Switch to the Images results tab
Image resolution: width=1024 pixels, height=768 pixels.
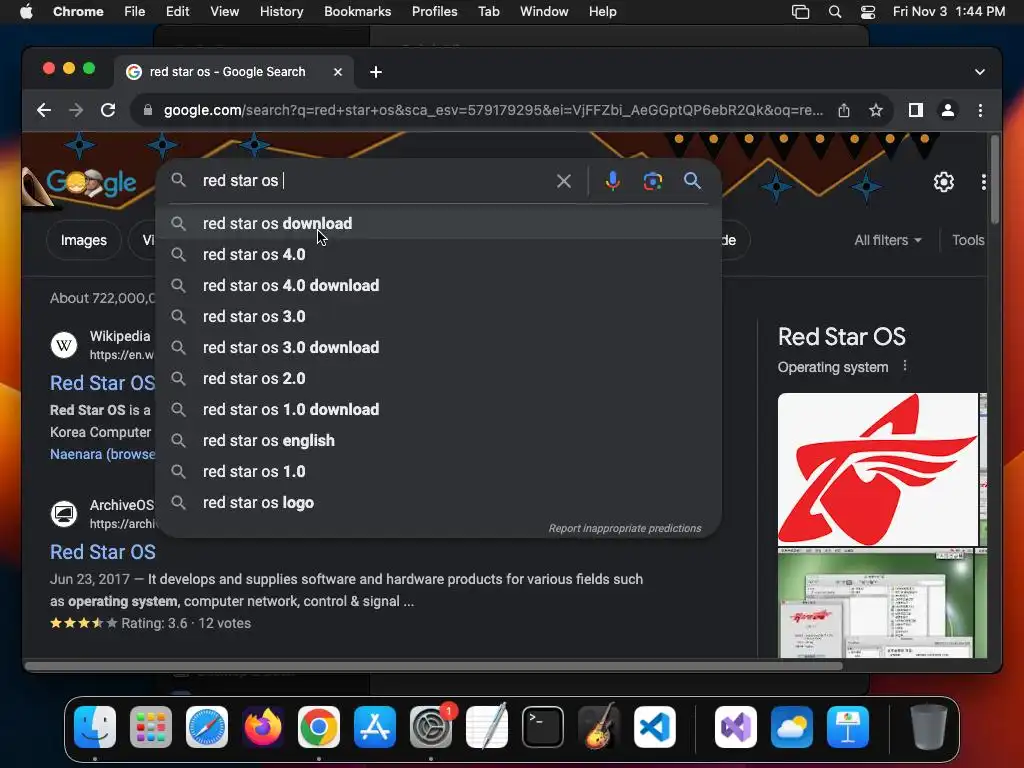pos(84,240)
